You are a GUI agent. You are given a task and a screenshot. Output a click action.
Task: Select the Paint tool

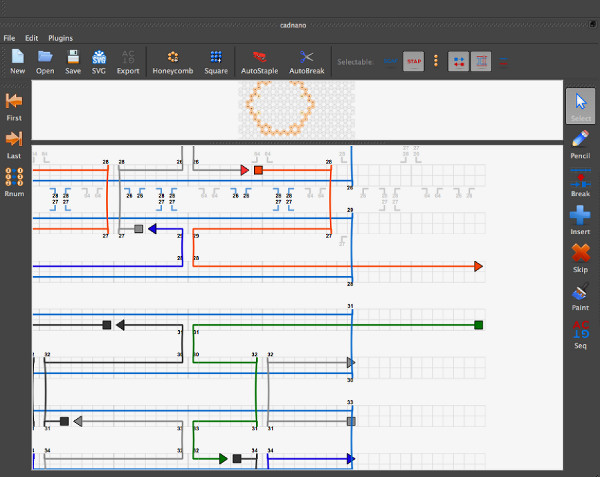[x=580, y=295]
